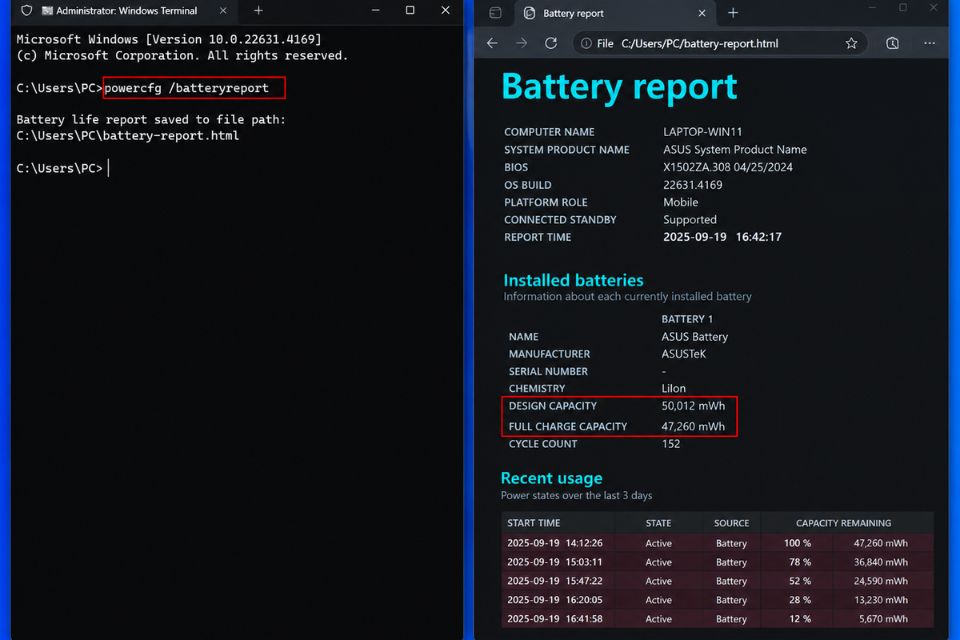Click the terminal prompt input line
The width and height of the screenshot is (960, 640).
click(x=63, y=168)
